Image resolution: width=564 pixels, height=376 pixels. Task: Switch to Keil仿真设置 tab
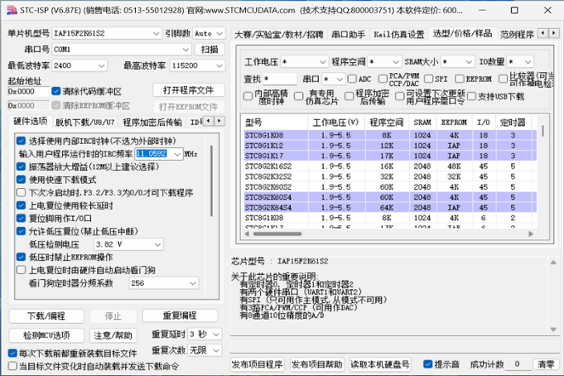[399, 35]
